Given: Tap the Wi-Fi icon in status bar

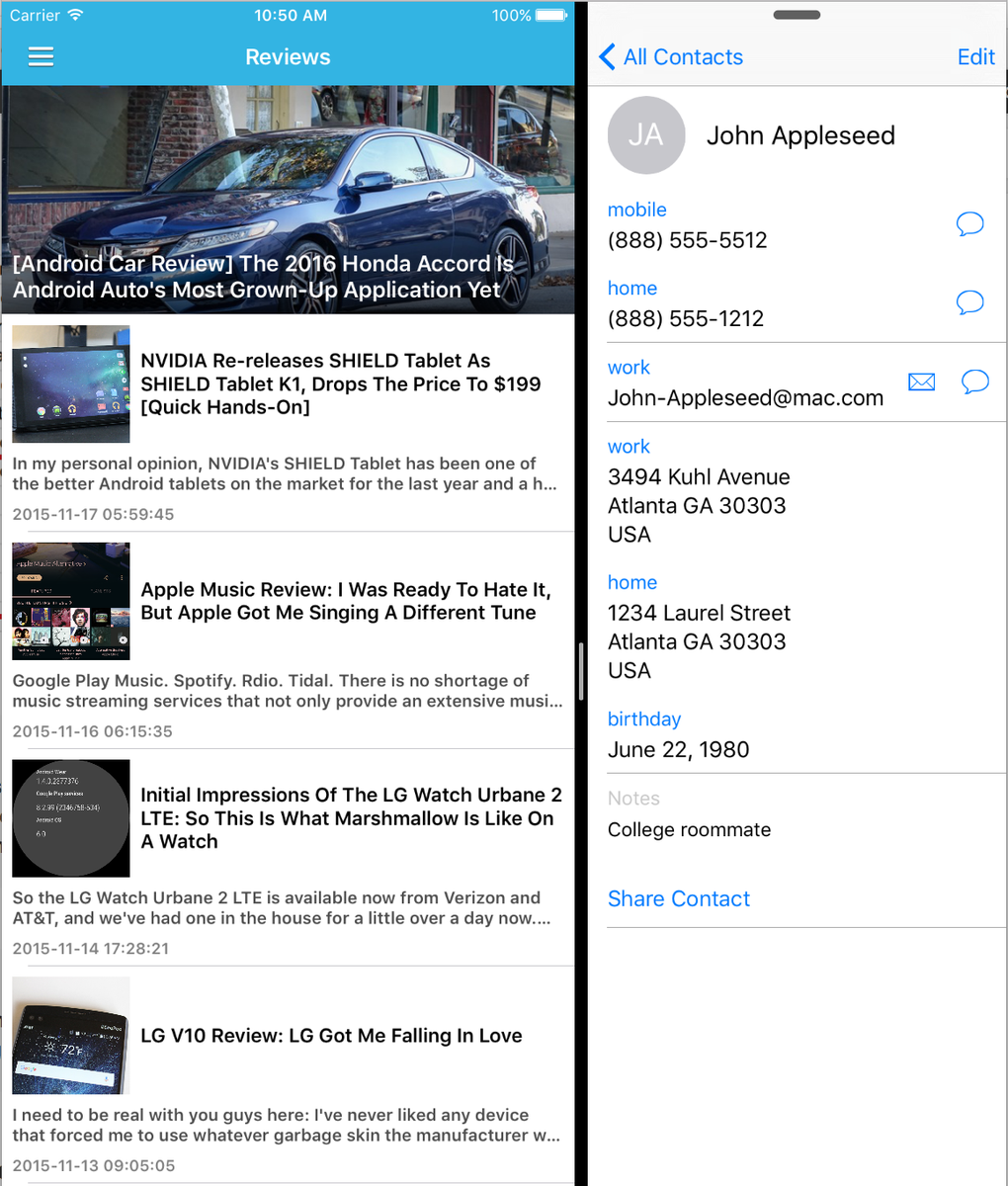Looking at the screenshot, I should pyautogui.click(x=76, y=15).
